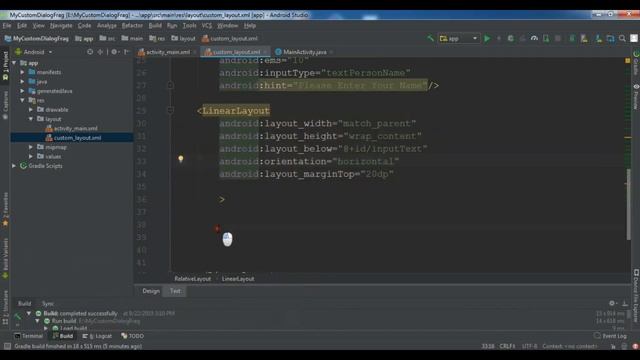Click the CRLF line separator indicator
Viewport: 640px width, 360px height.
[x=507, y=346]
